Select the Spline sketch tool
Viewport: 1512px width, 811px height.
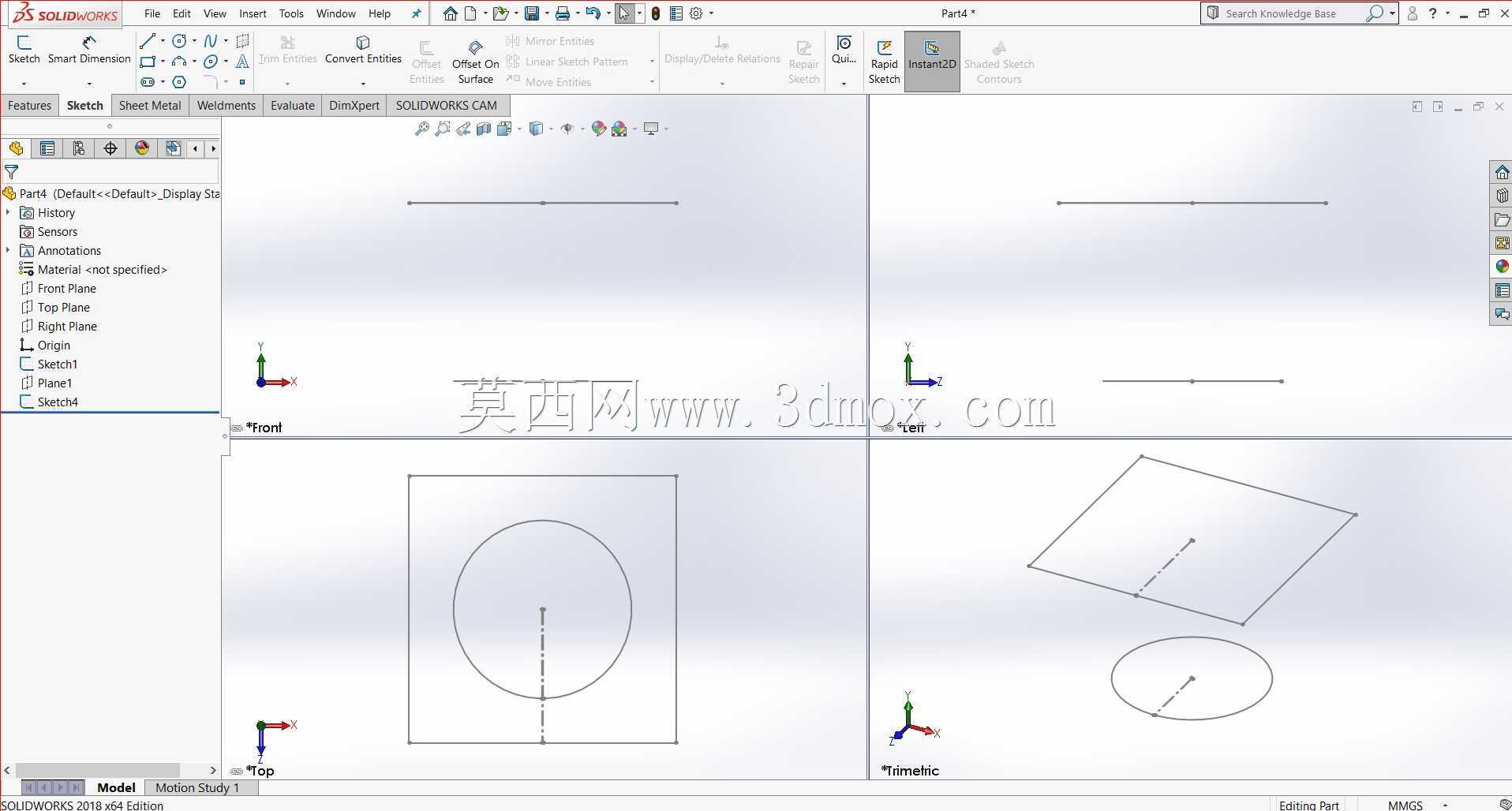(210, 41)
